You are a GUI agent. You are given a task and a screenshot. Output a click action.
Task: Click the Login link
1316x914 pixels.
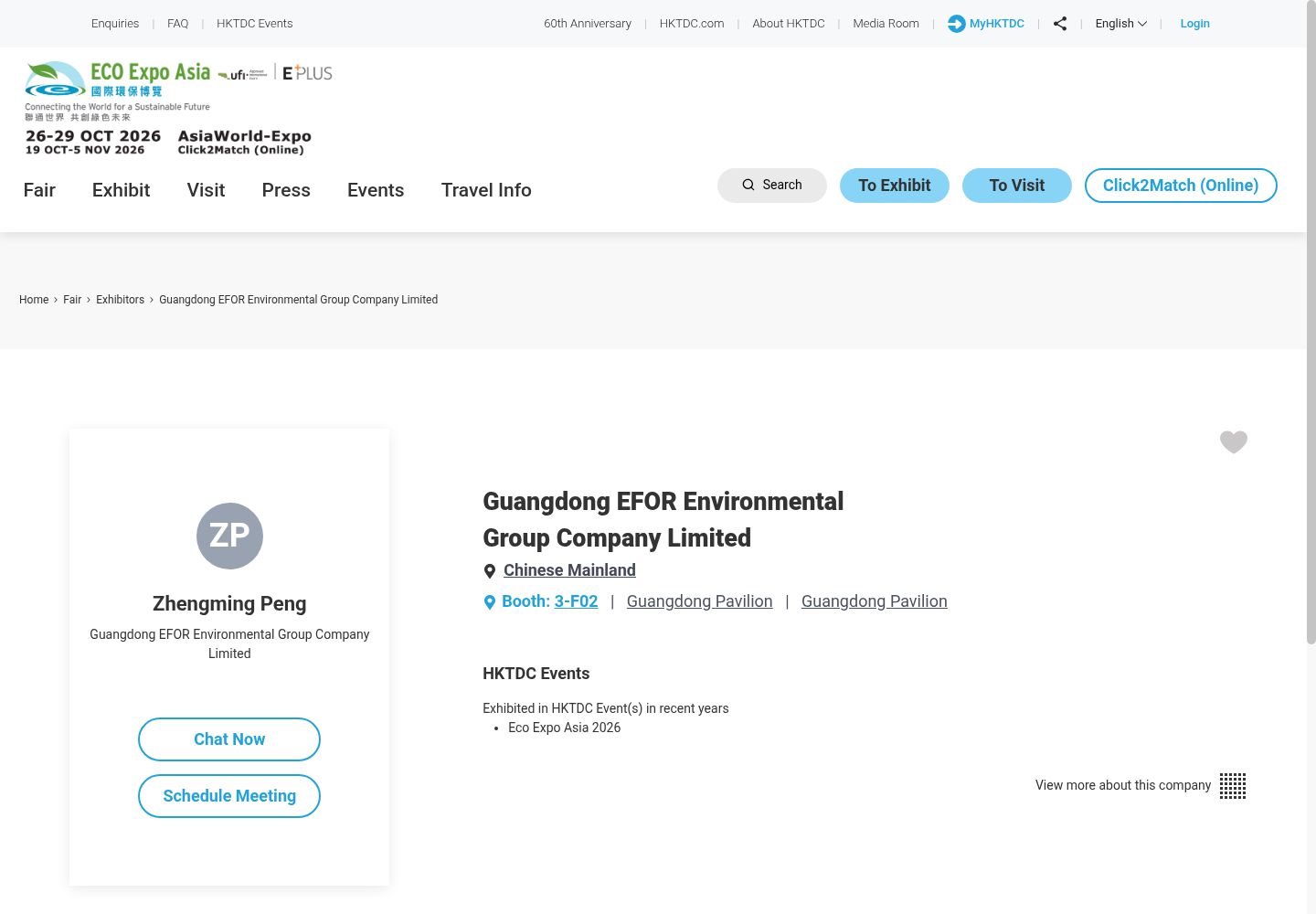pos(1194,24)
